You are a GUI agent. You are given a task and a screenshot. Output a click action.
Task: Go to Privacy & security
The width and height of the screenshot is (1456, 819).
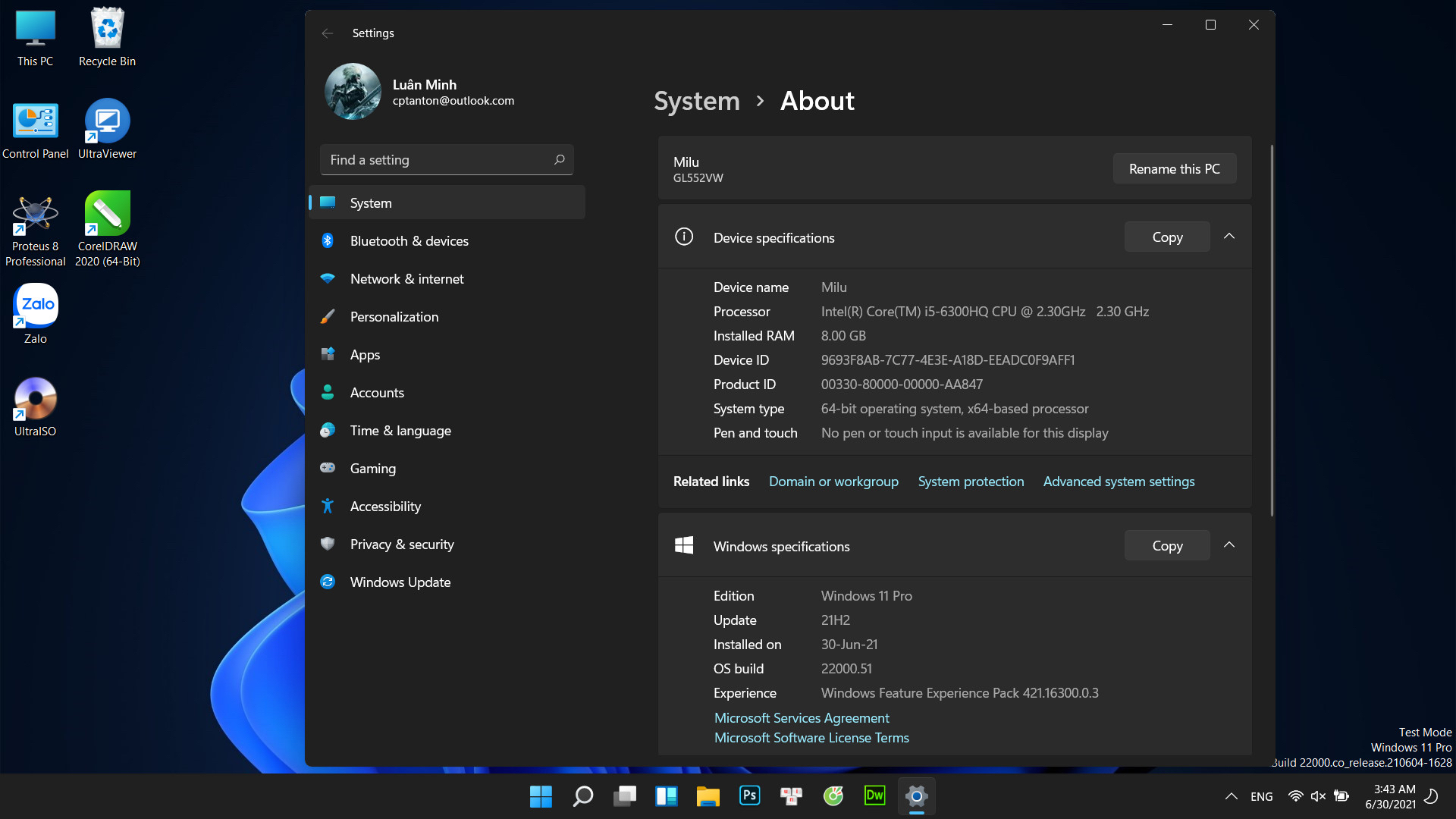click(x=447, y=544)
